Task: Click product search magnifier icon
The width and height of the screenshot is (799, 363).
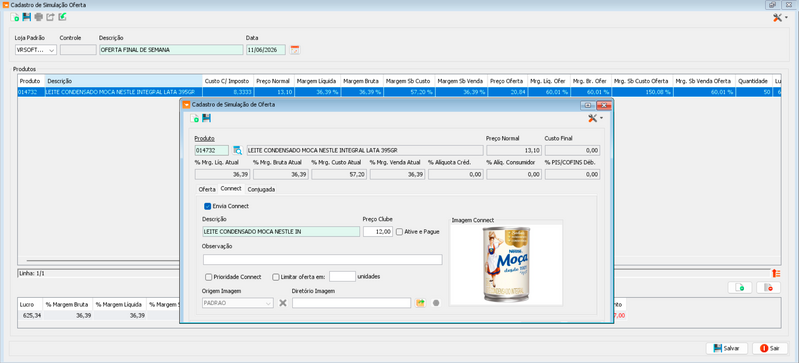Action: 237,150
